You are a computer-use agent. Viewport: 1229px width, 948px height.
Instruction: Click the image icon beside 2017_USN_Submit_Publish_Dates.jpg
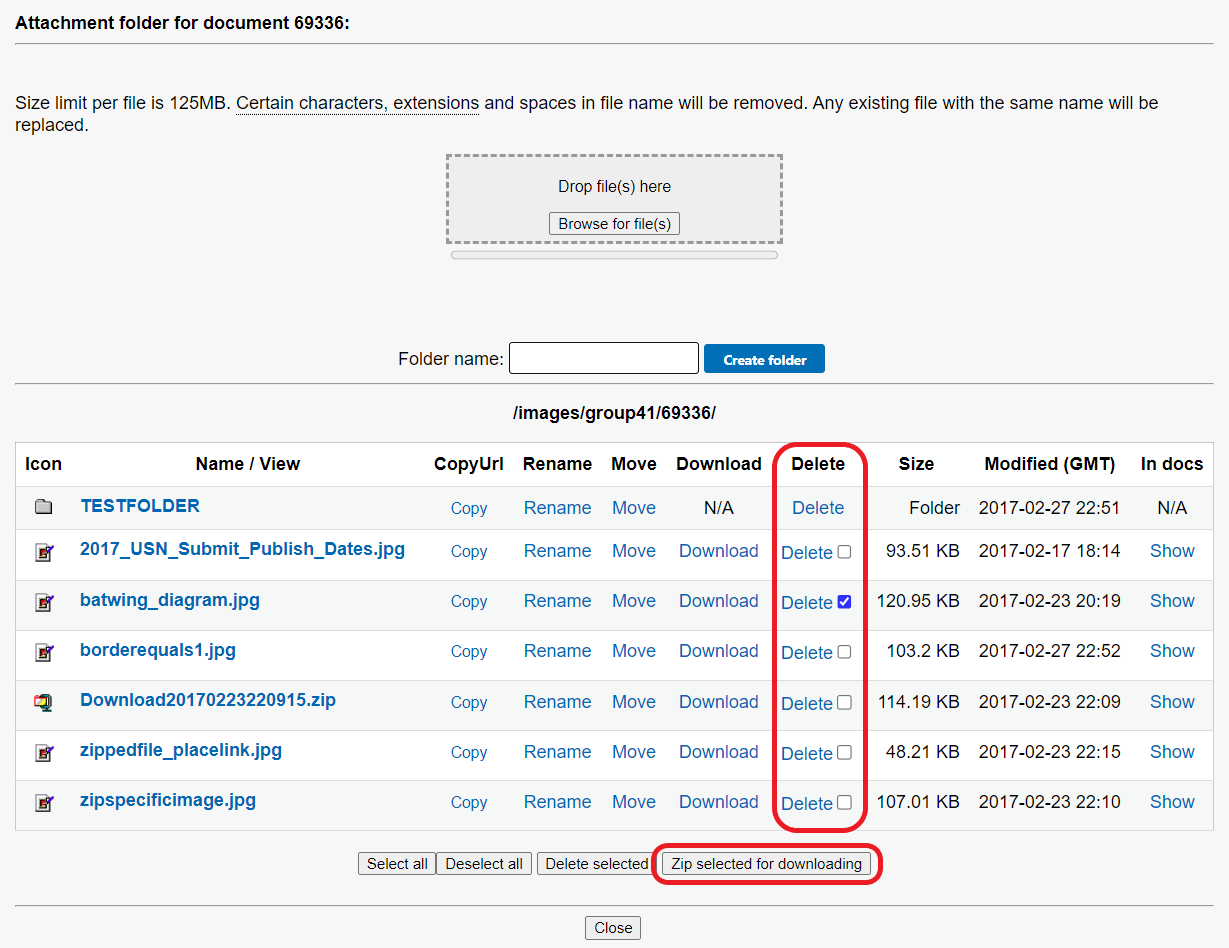[x=43, y=553]
